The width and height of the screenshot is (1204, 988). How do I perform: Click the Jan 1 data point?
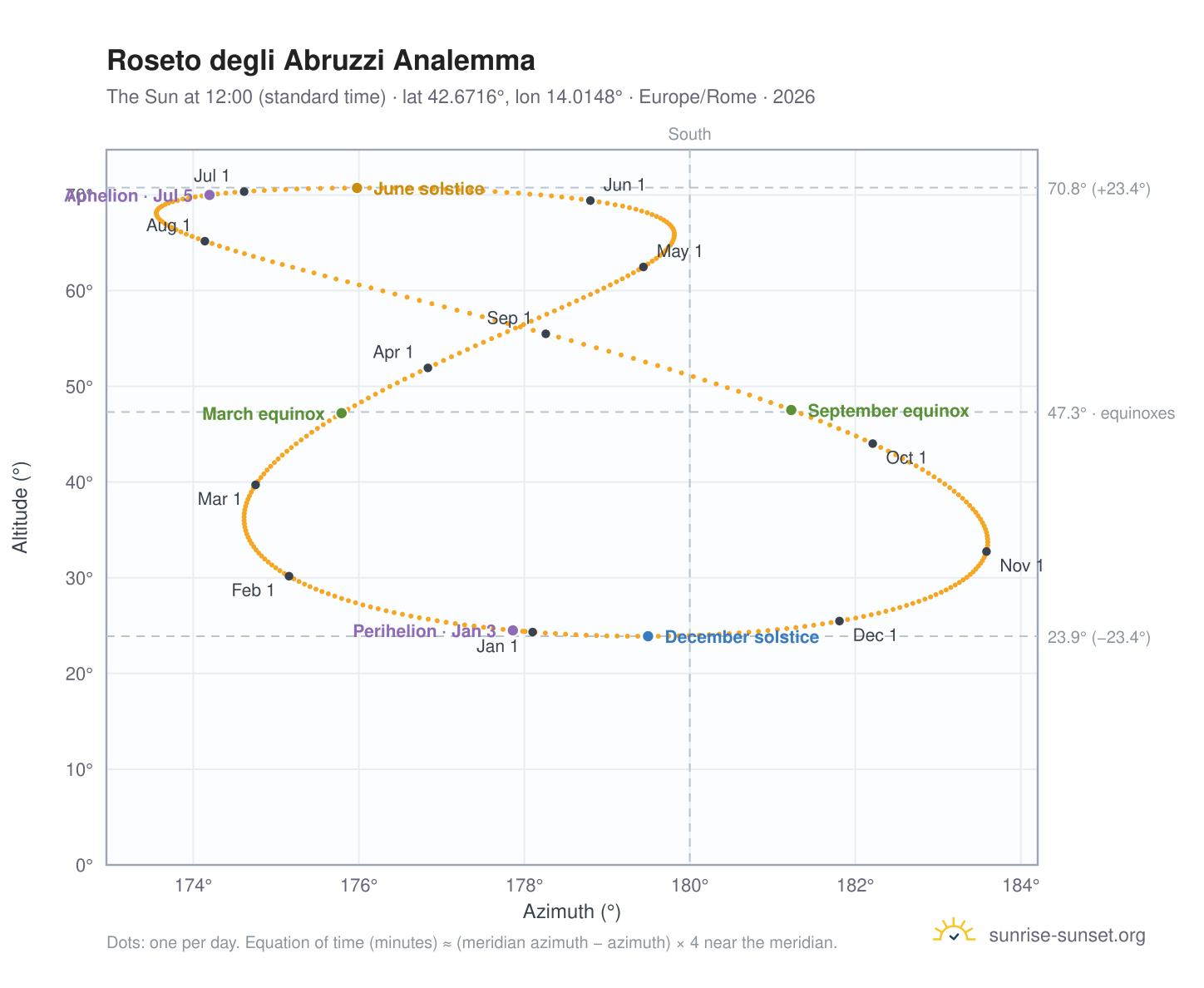click(x=532, y=632)
